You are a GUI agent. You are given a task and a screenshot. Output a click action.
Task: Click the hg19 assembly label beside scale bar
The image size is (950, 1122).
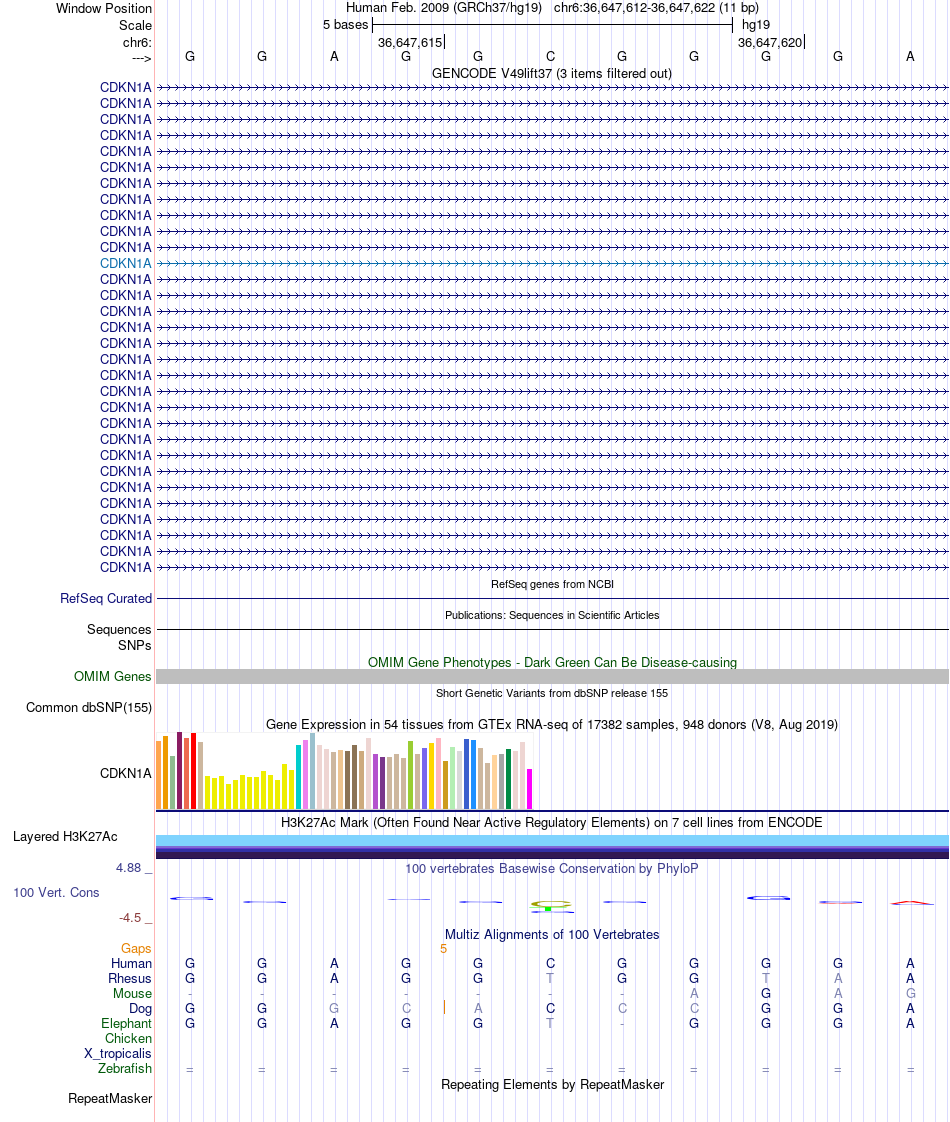[755, 24]
